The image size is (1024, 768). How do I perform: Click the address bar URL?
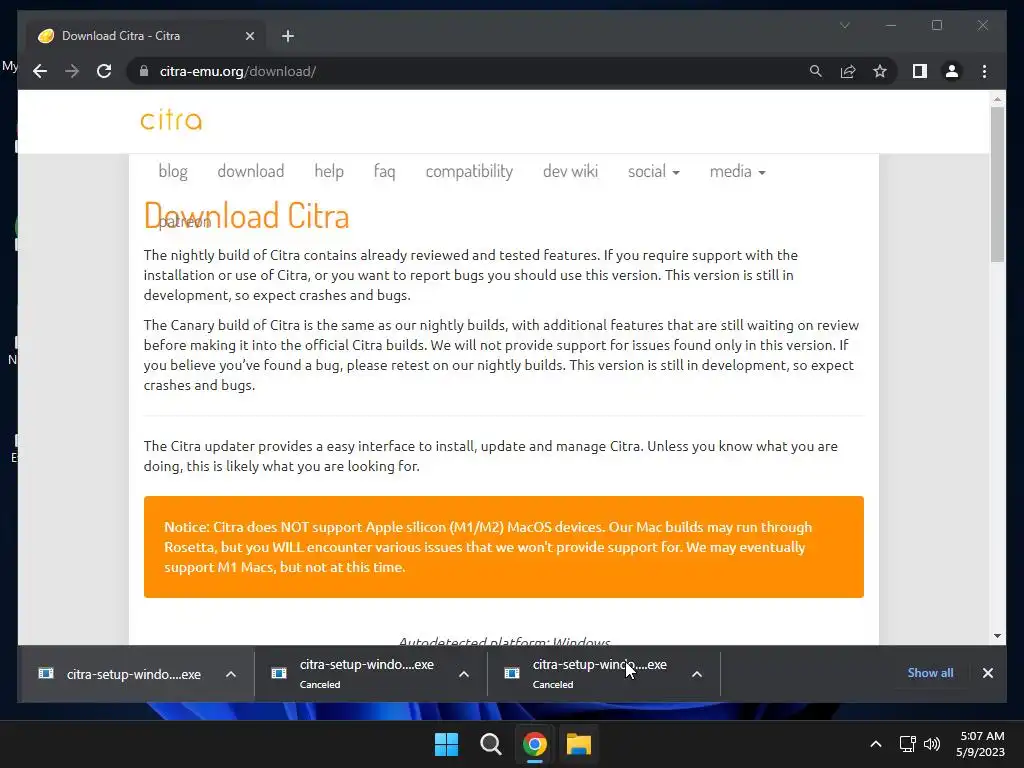[x=238, y=71]
